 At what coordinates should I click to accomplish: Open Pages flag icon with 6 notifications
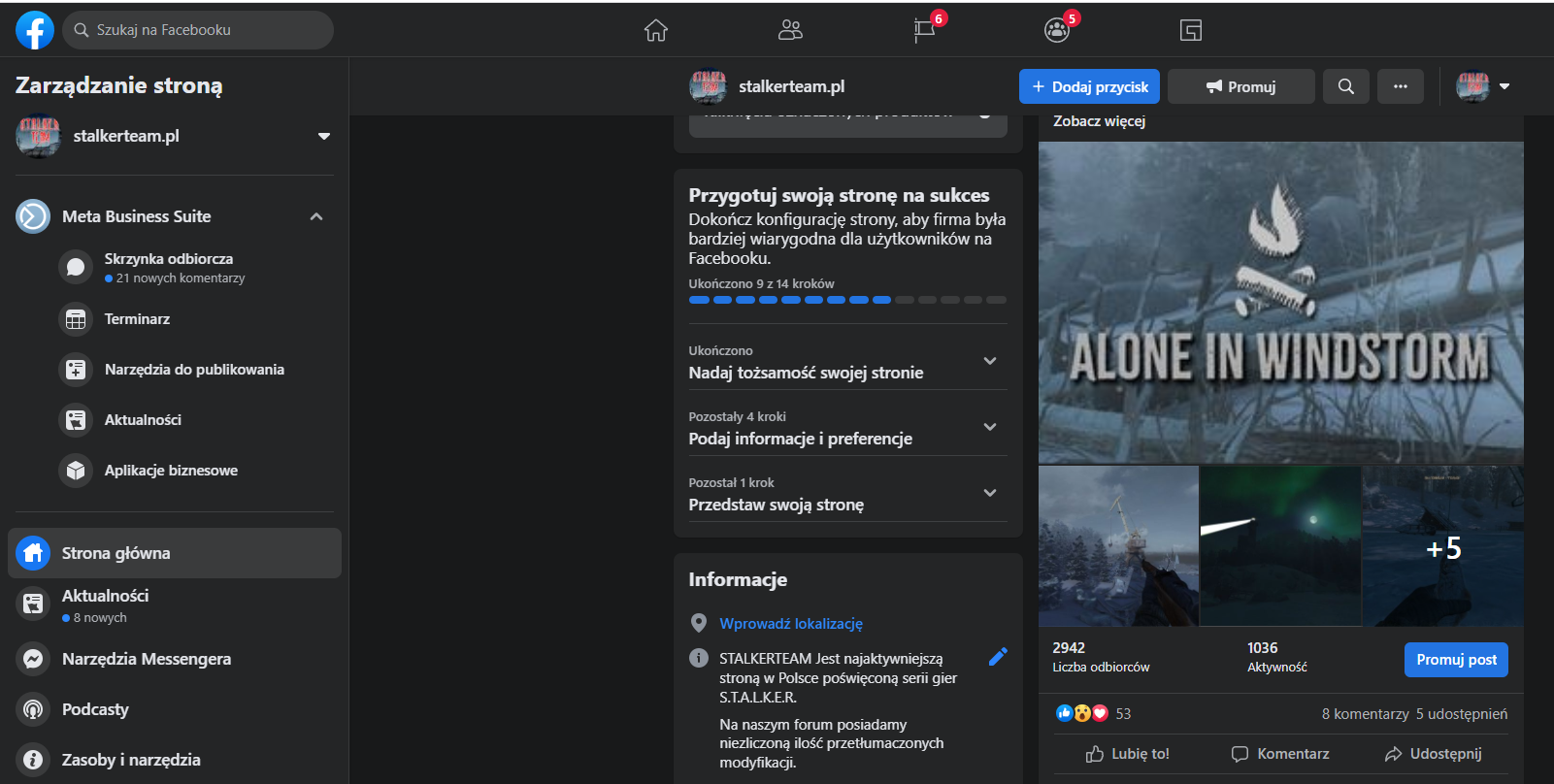925,30
